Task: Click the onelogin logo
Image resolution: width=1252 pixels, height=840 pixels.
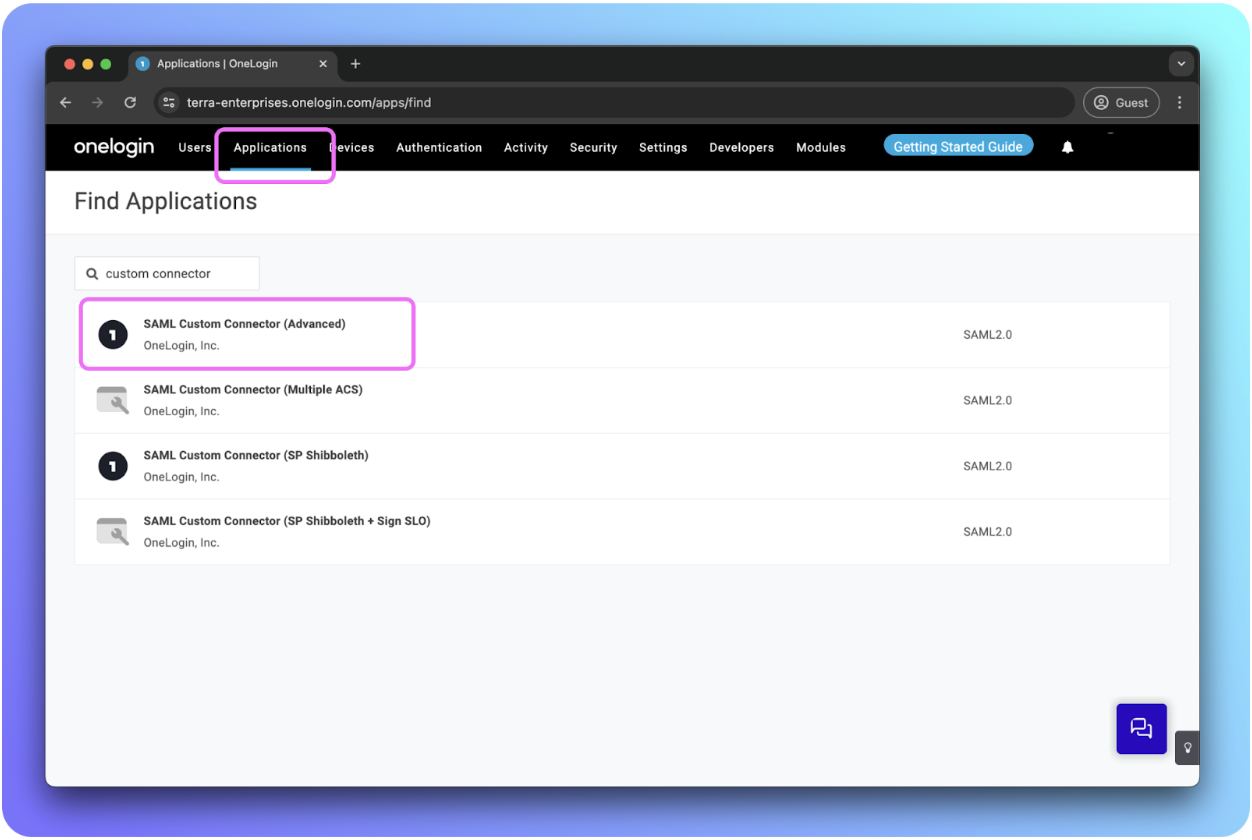Action: [114, 147]
